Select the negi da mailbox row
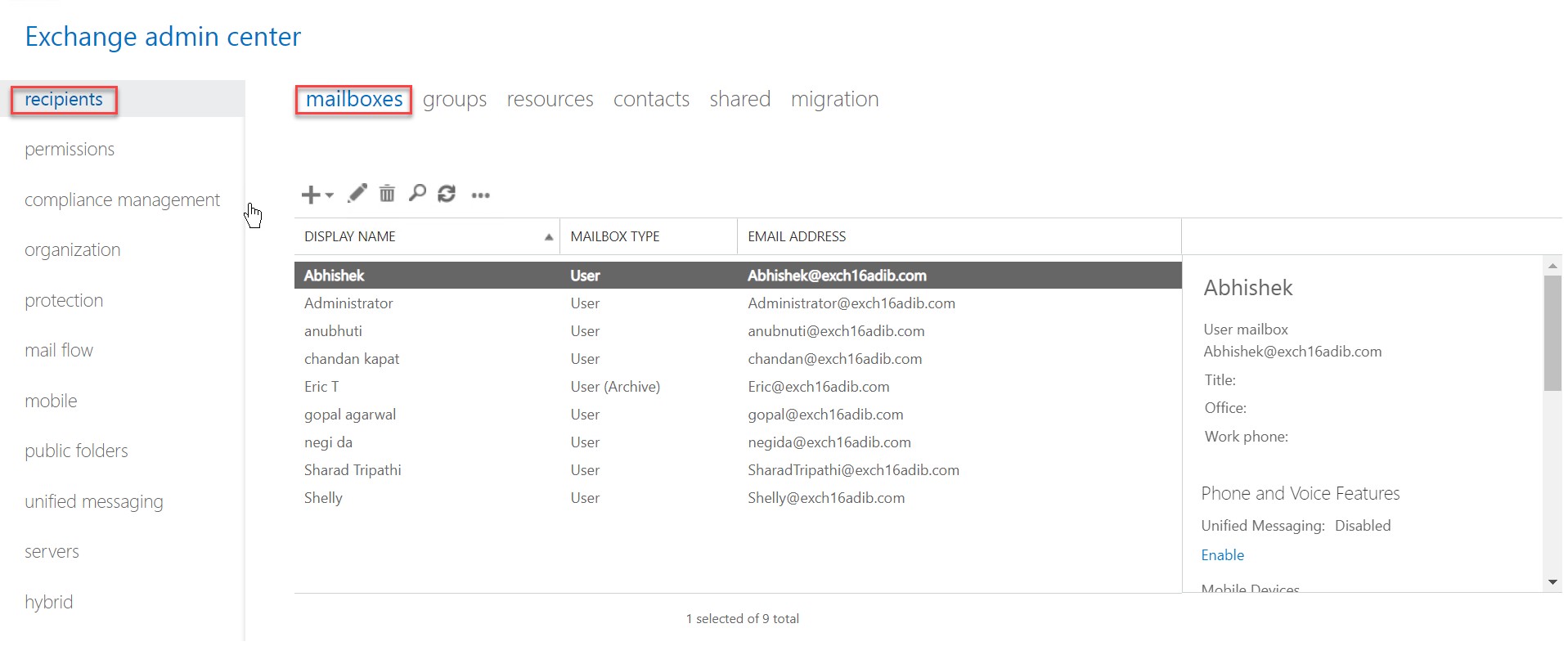The image size is (1568, 655). [738, 442]
